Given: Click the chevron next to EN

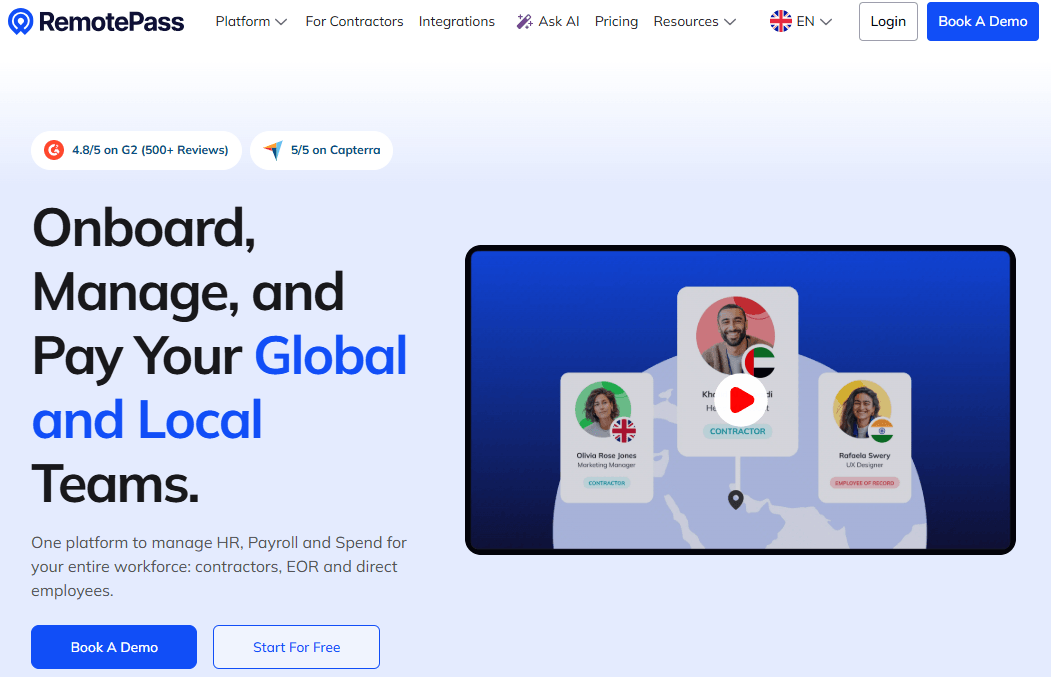Looking at the screenshot, I should point(826,22).
